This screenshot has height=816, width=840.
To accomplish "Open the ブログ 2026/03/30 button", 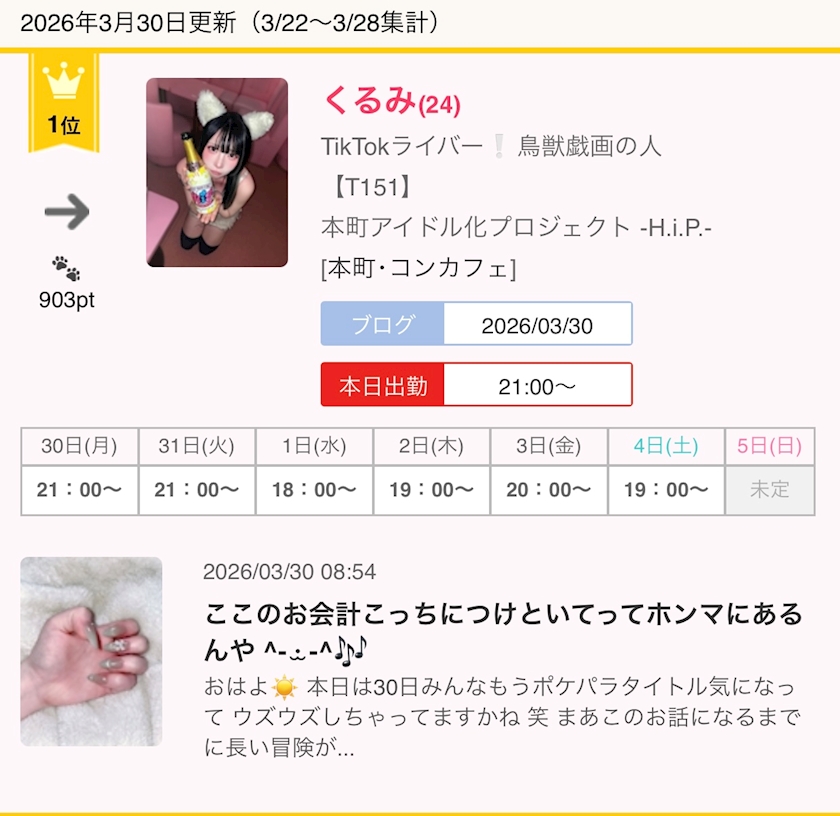I will [x=476, y=324].
